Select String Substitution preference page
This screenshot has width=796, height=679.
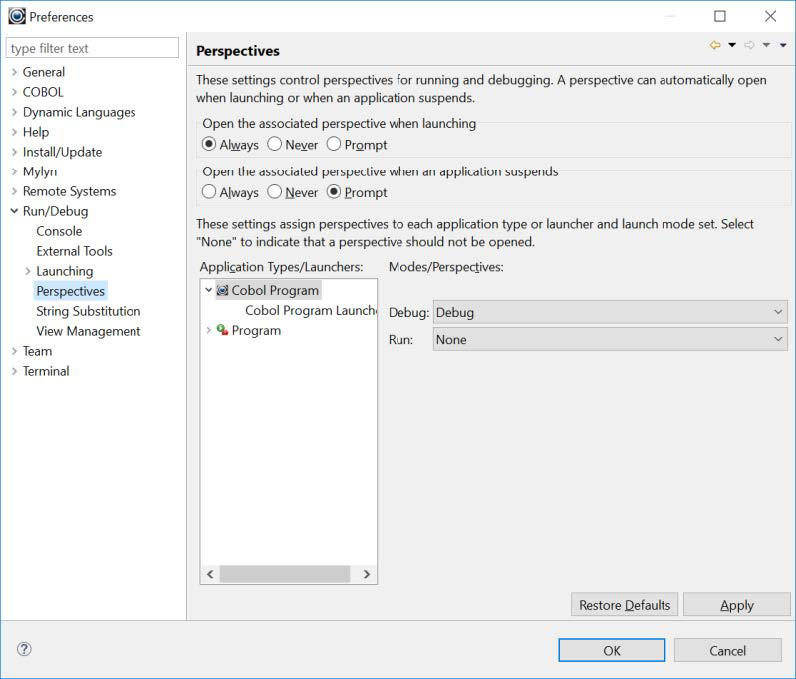[88, 311]
